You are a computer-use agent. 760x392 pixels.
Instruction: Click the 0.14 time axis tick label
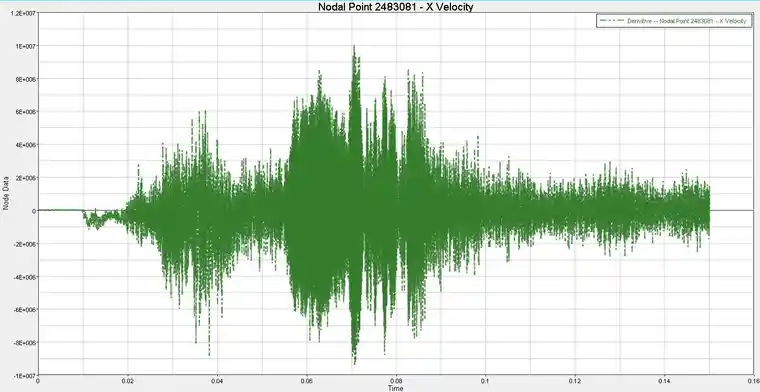[664, 381]
